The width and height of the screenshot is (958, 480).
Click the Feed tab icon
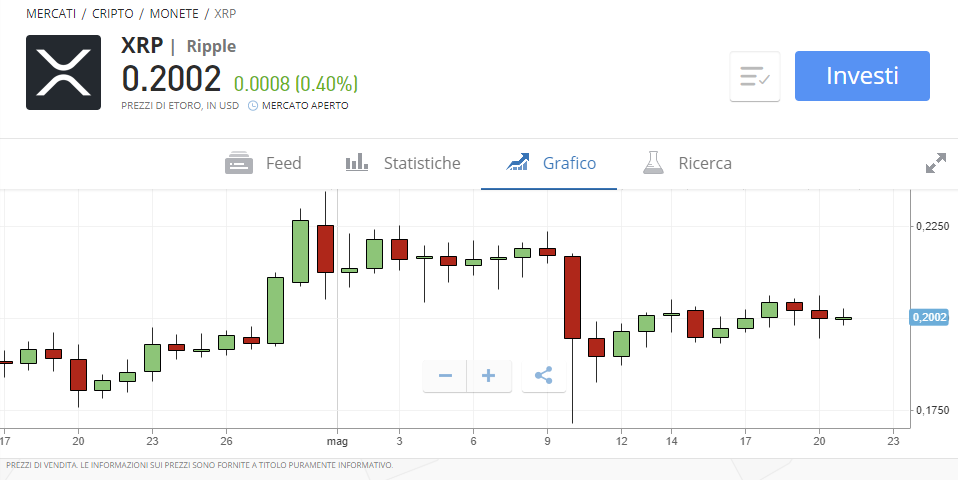pyautogui.click(x=238, y=163)
